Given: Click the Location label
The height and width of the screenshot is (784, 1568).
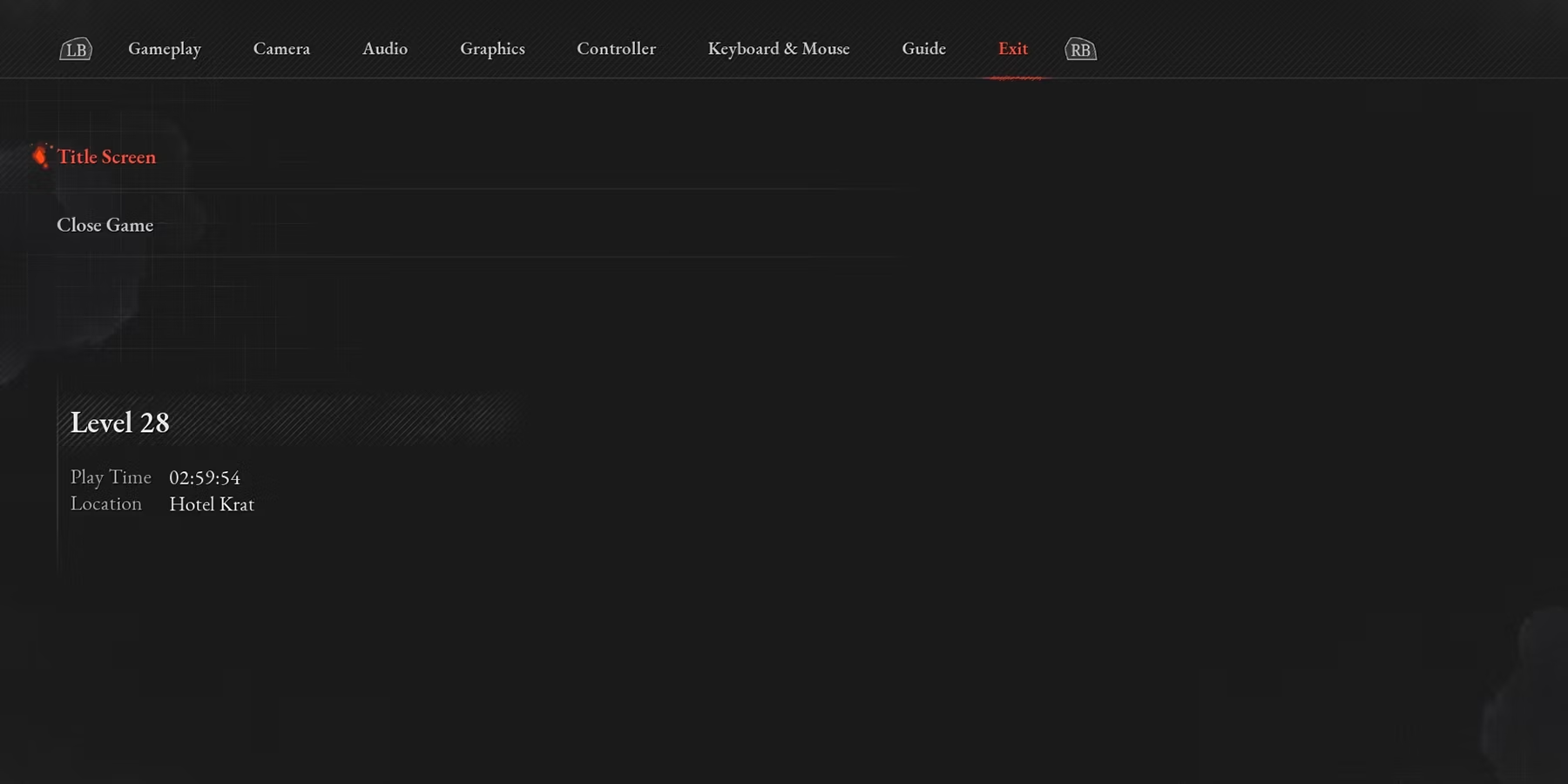Looking at the screenshot, I should (105, 504).
